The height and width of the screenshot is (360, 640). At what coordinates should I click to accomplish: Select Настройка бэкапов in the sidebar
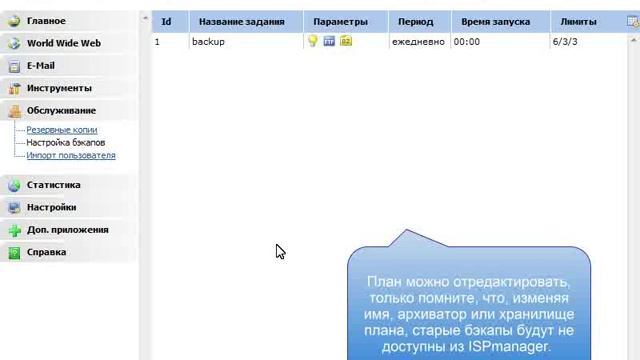pyautogui.click(x=66, y=142)
